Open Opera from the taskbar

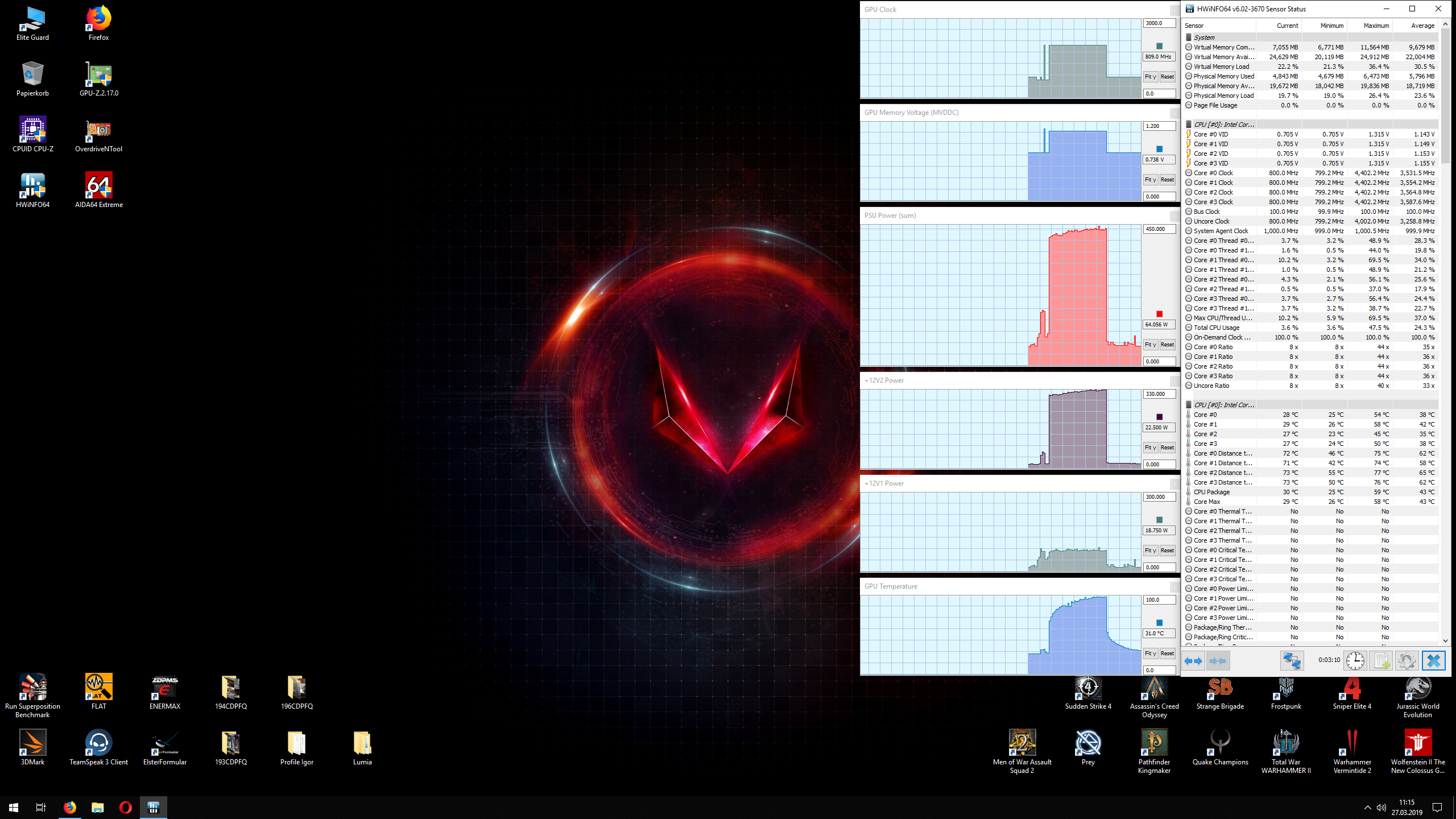pos(126,808)
